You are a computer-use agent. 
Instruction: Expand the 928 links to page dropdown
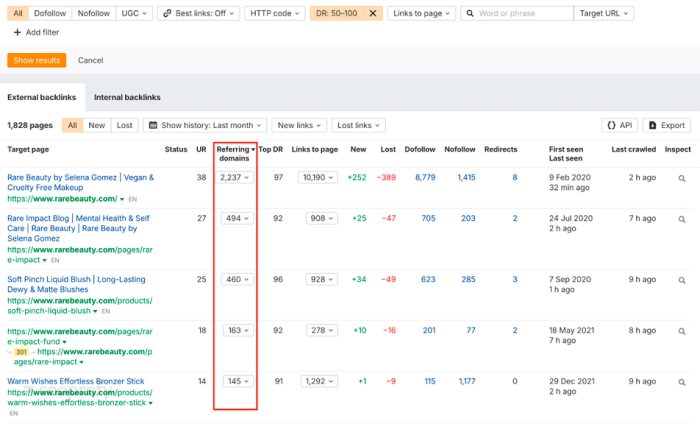321,279
